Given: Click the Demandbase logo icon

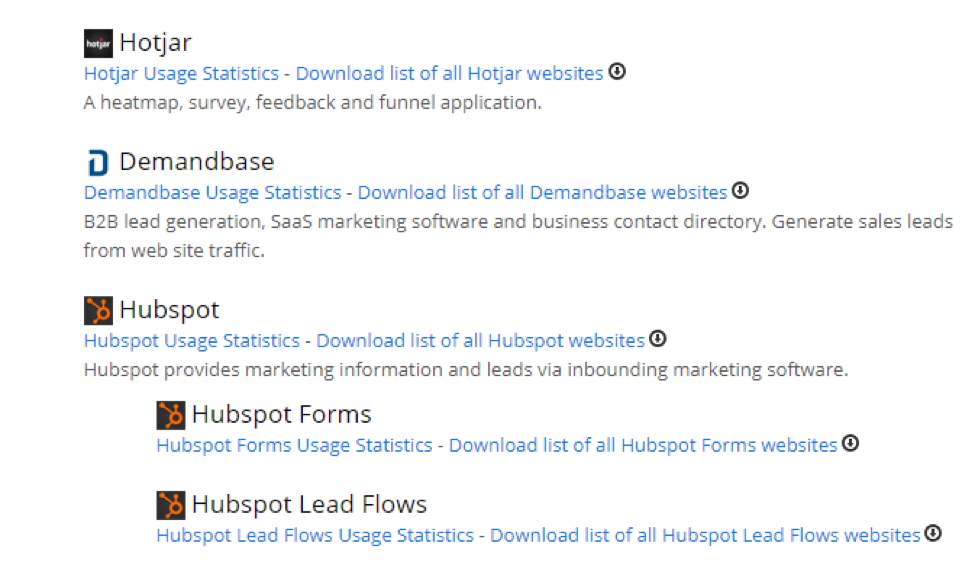Looking at the screenshot, I should click(98, 163).
